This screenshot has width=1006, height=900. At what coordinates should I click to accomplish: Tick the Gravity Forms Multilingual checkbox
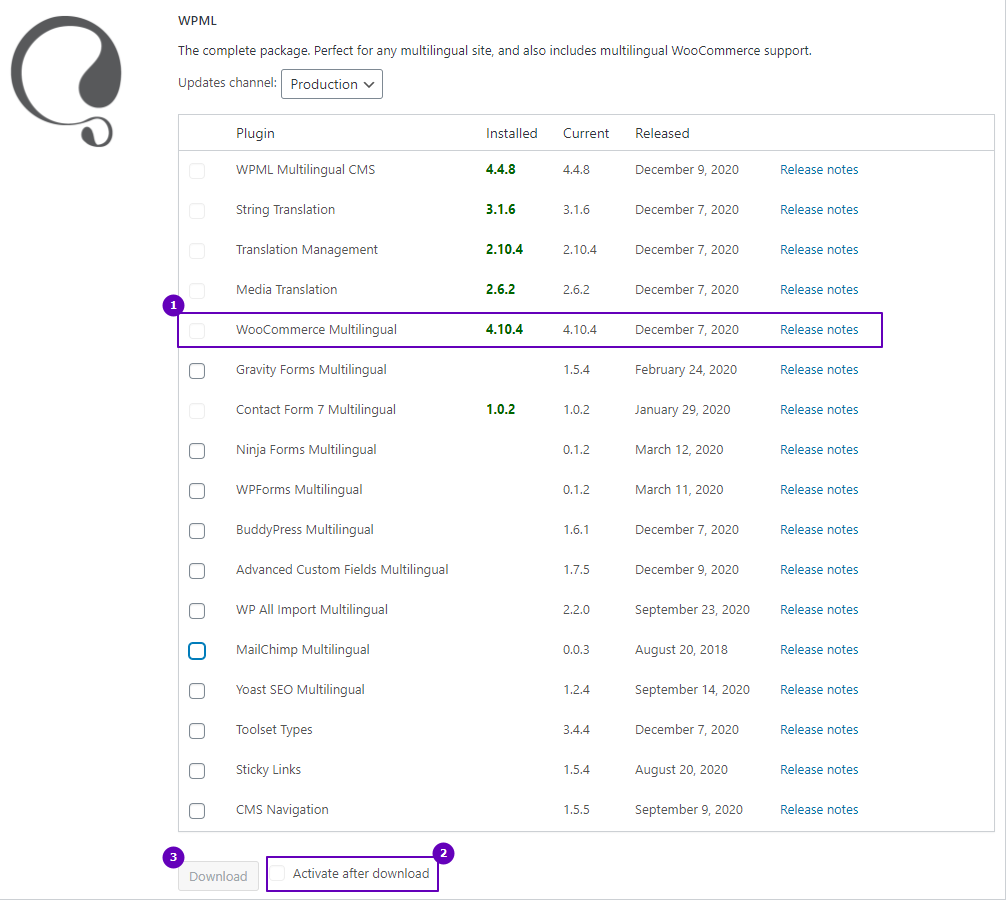[x=197, y=371]
